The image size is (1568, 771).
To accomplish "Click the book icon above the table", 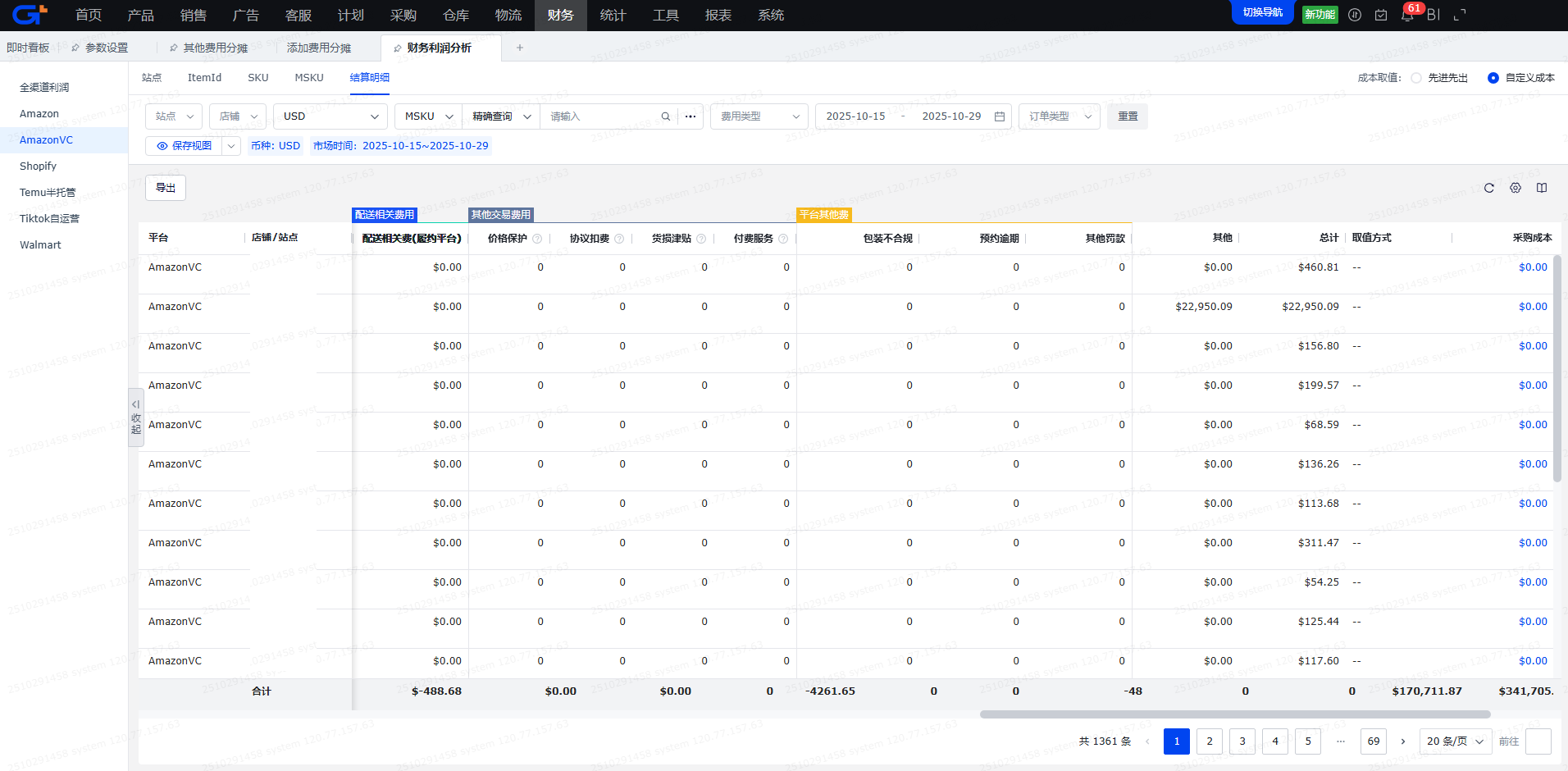I will coord(1542,188).
